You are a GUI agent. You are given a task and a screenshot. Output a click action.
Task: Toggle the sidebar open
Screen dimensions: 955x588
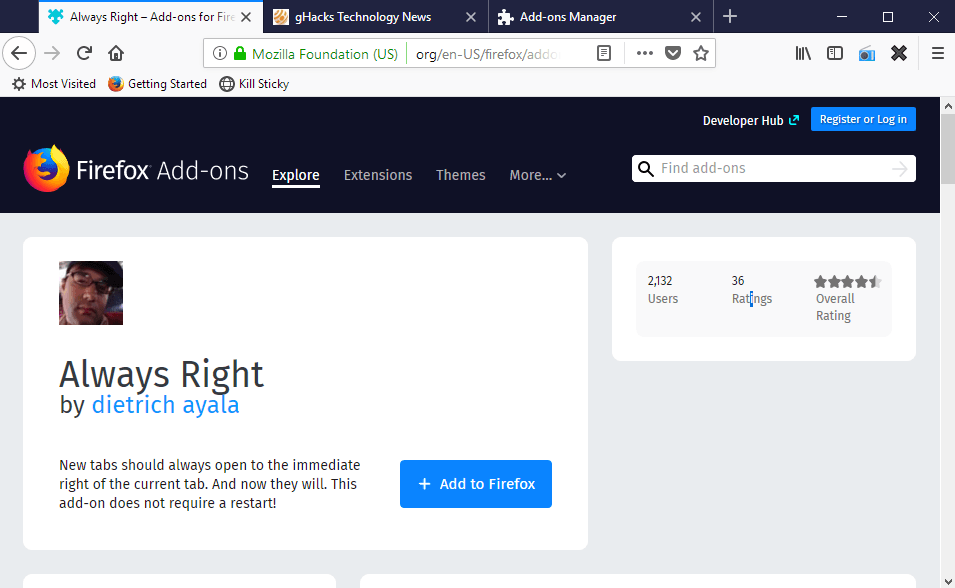(835, 52)
